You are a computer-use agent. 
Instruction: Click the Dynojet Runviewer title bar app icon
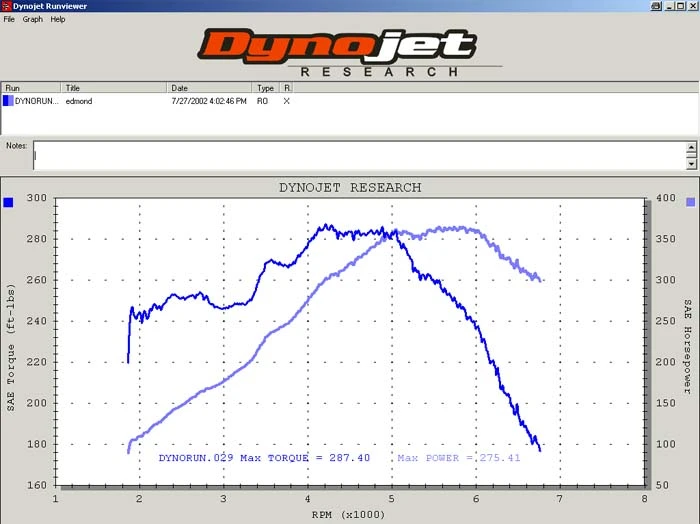click(x=6, y=6)
